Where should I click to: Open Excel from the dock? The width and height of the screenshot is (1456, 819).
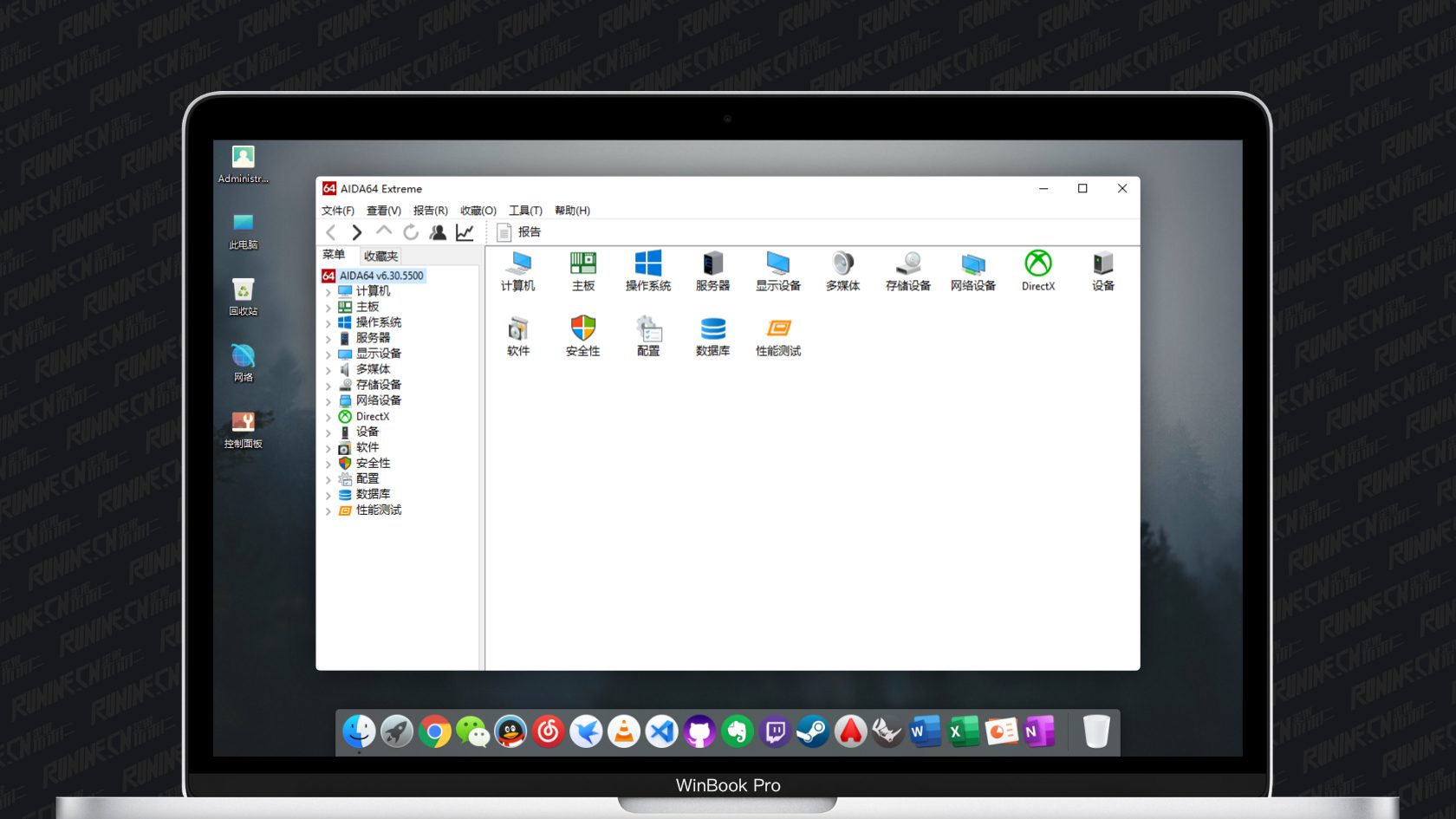click(x=963, y=732)
